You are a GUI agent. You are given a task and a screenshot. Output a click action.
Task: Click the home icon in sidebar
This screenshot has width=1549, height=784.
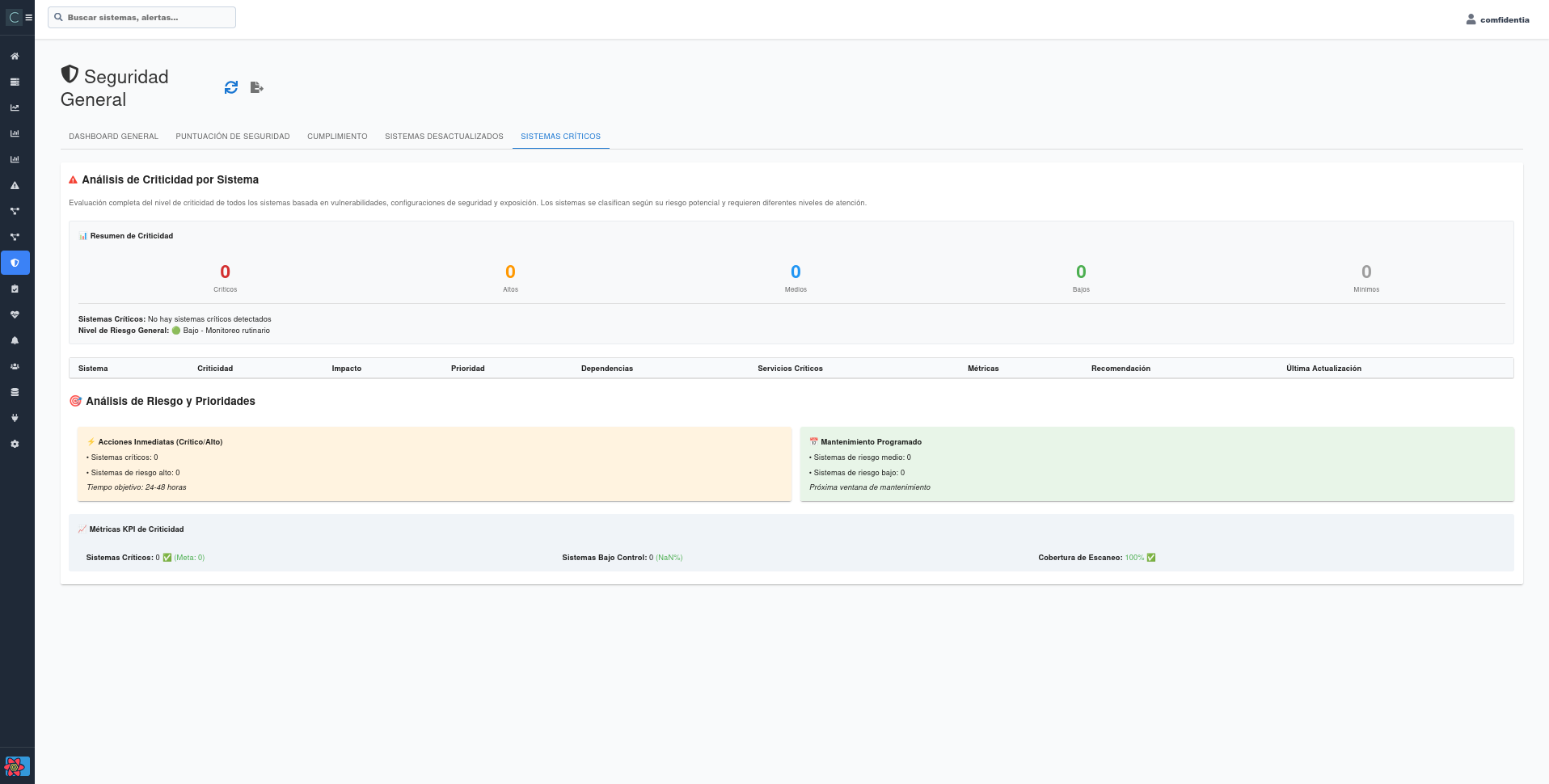[15, 57]
